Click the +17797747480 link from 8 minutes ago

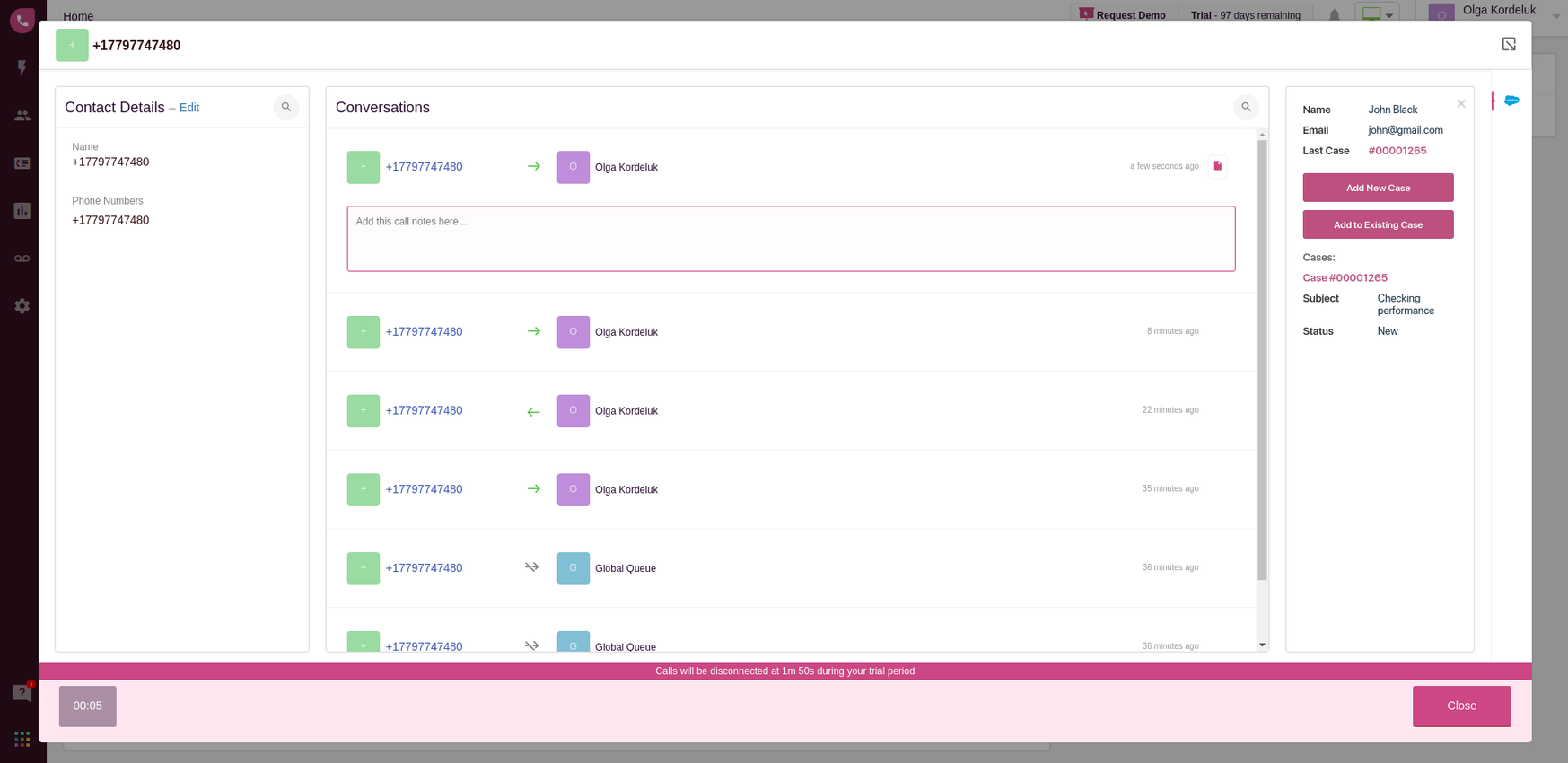click(424, 332)
